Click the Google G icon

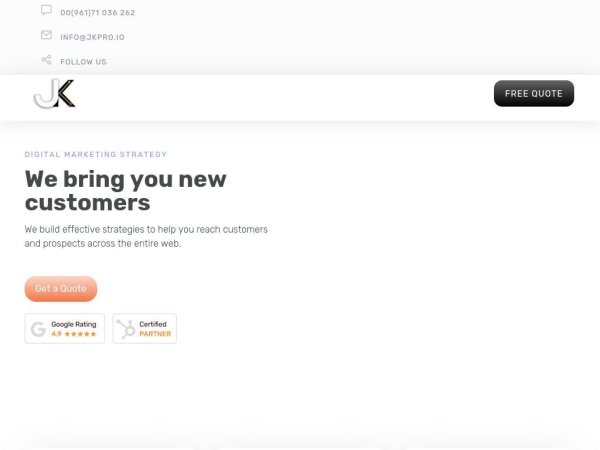pyautogui.click(x=38, y=329)
